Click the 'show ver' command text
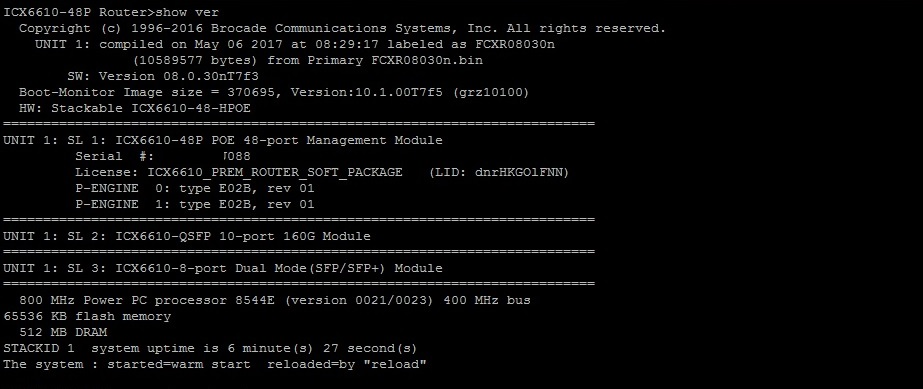Viewport: 923px width, 389px height. coord(188,12)
